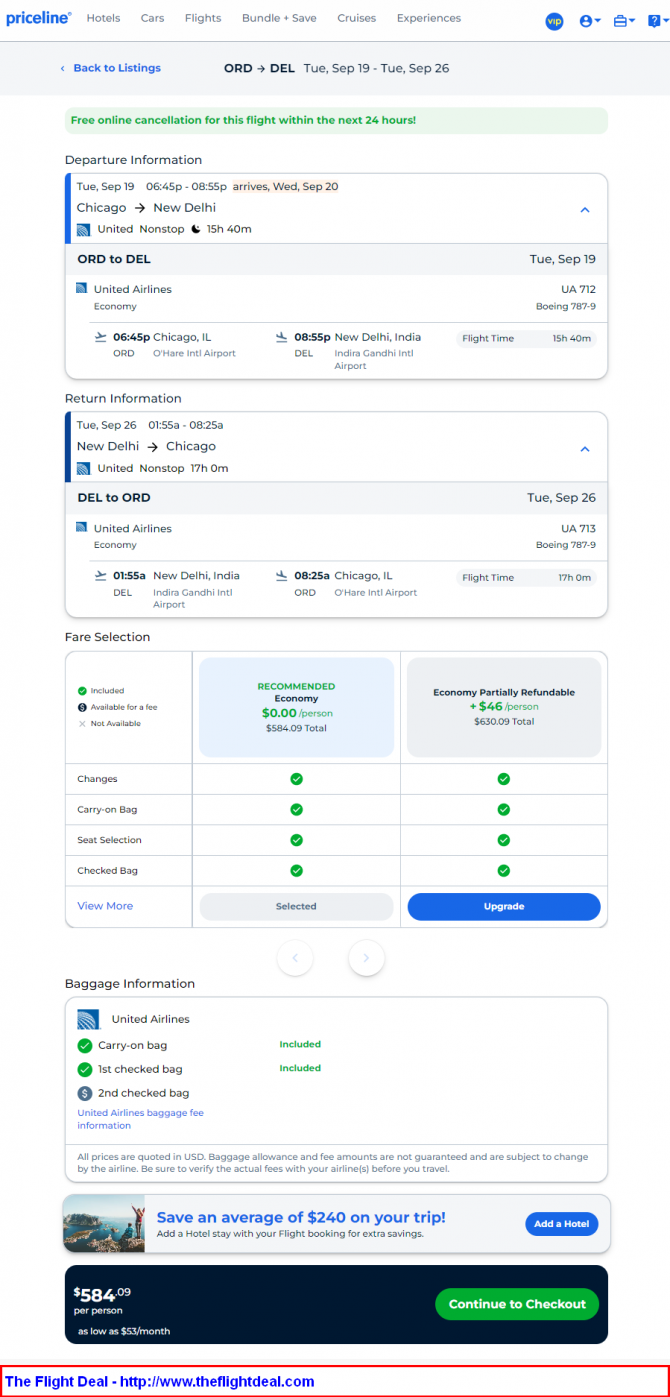Click the next fare carousel arrow
This screenshot has height=1397, width=670.
click(x=366, y=958)
